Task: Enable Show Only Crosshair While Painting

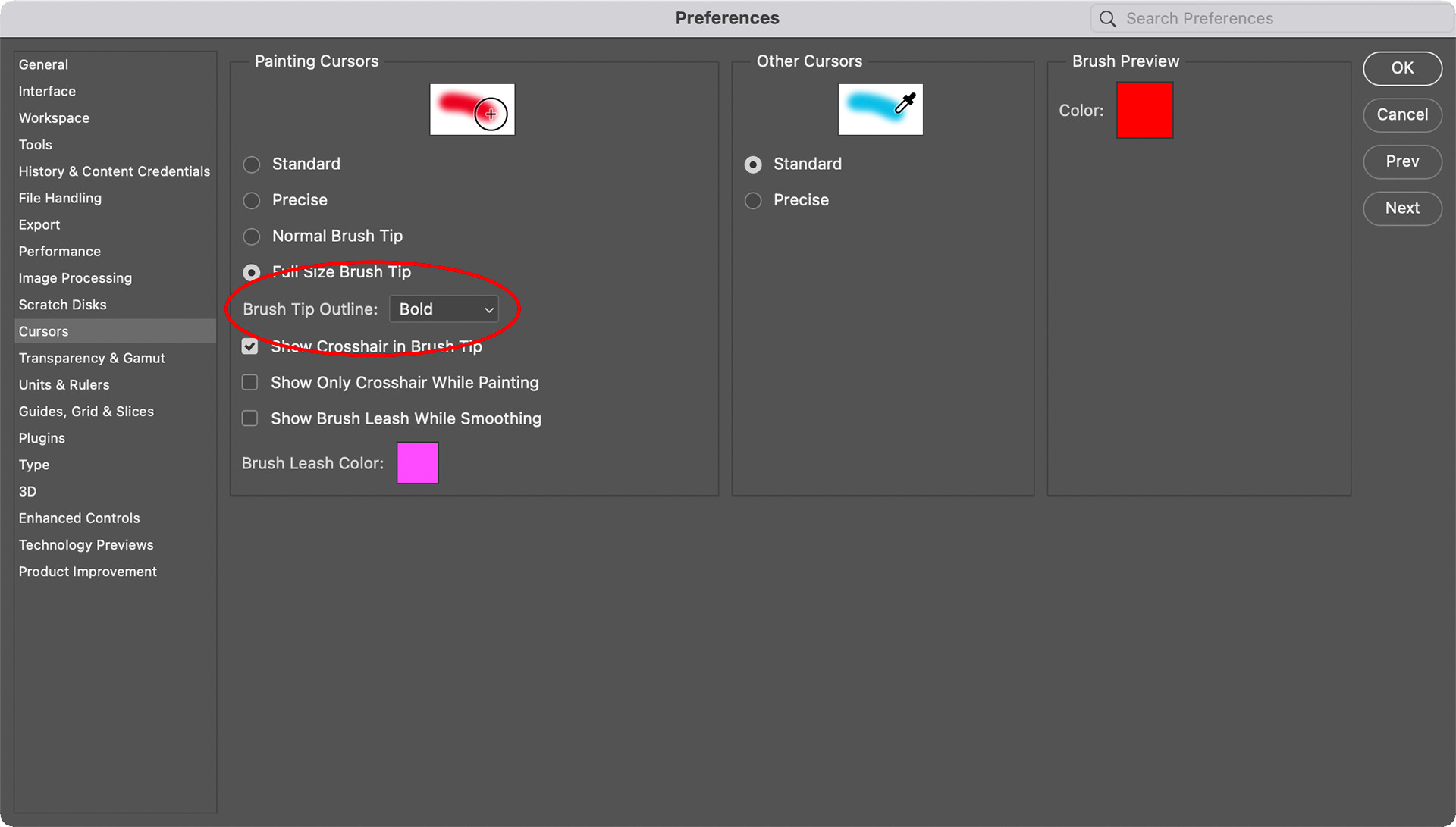Action: point(250,383)
